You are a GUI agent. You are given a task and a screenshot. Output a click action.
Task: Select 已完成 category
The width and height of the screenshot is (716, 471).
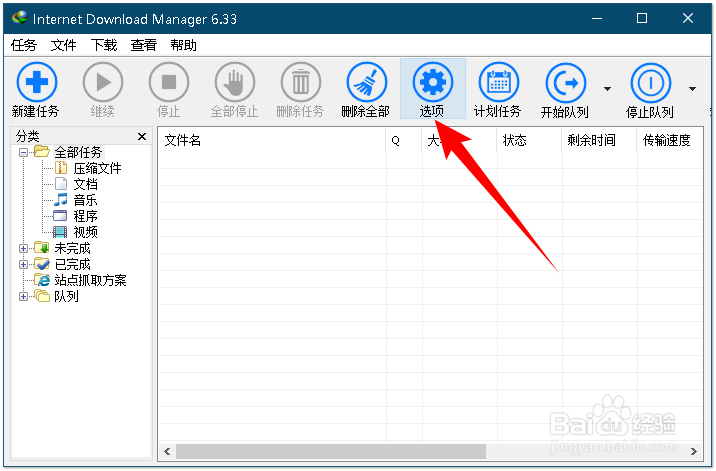pyautogui.click(x=72, y=265)
